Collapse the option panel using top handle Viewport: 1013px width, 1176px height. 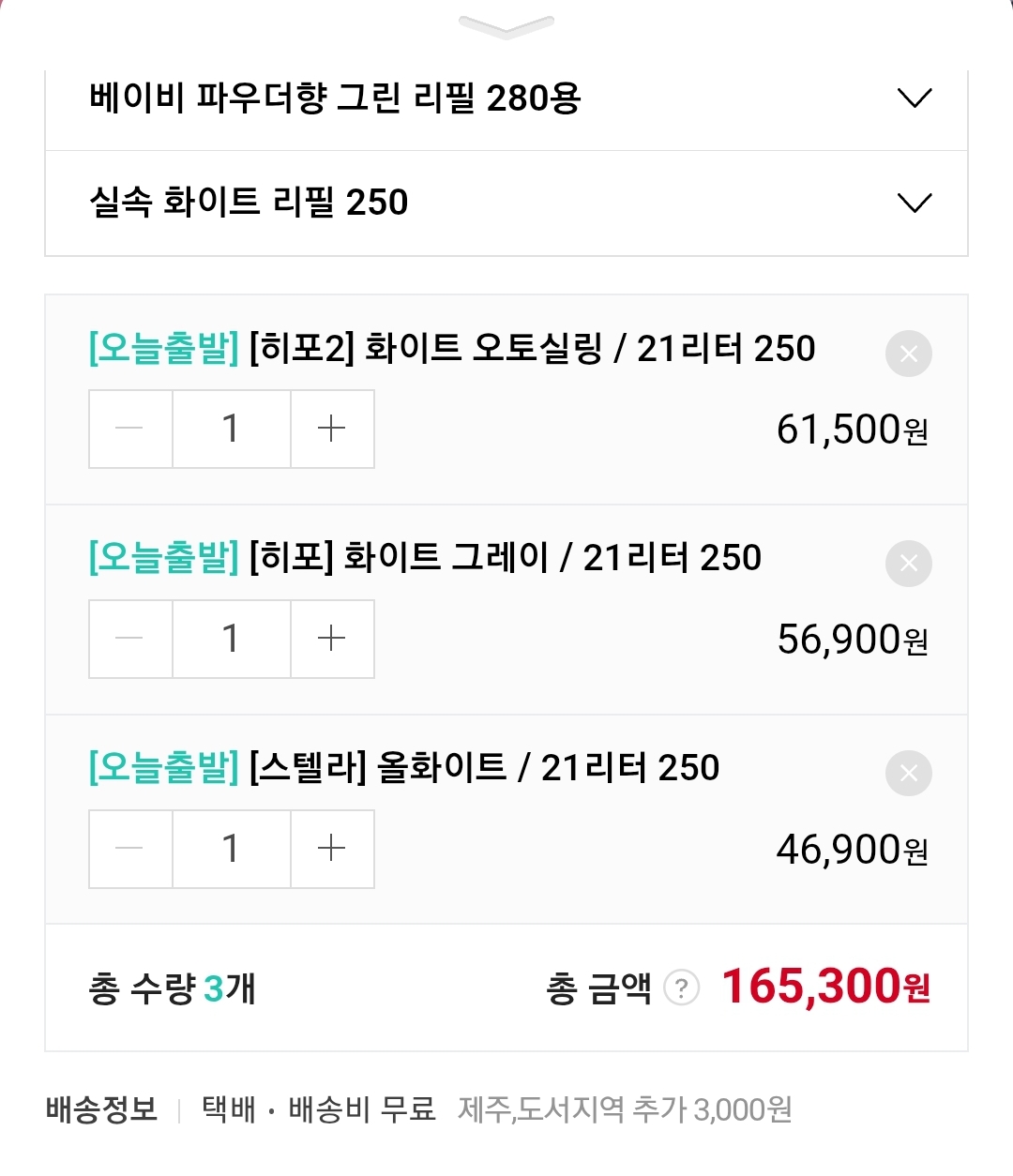506,25
